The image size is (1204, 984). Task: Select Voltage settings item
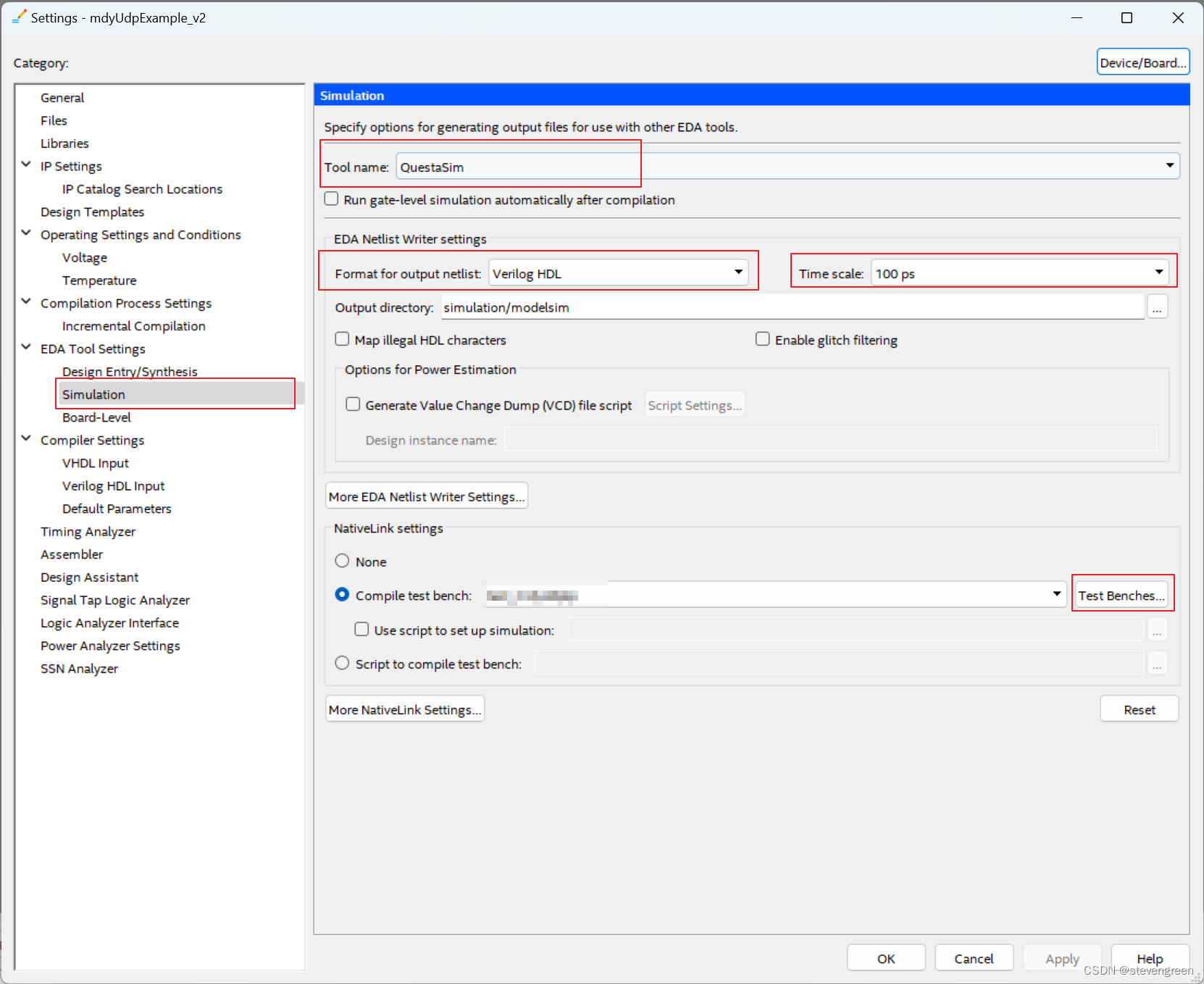(x=85, y=257)
